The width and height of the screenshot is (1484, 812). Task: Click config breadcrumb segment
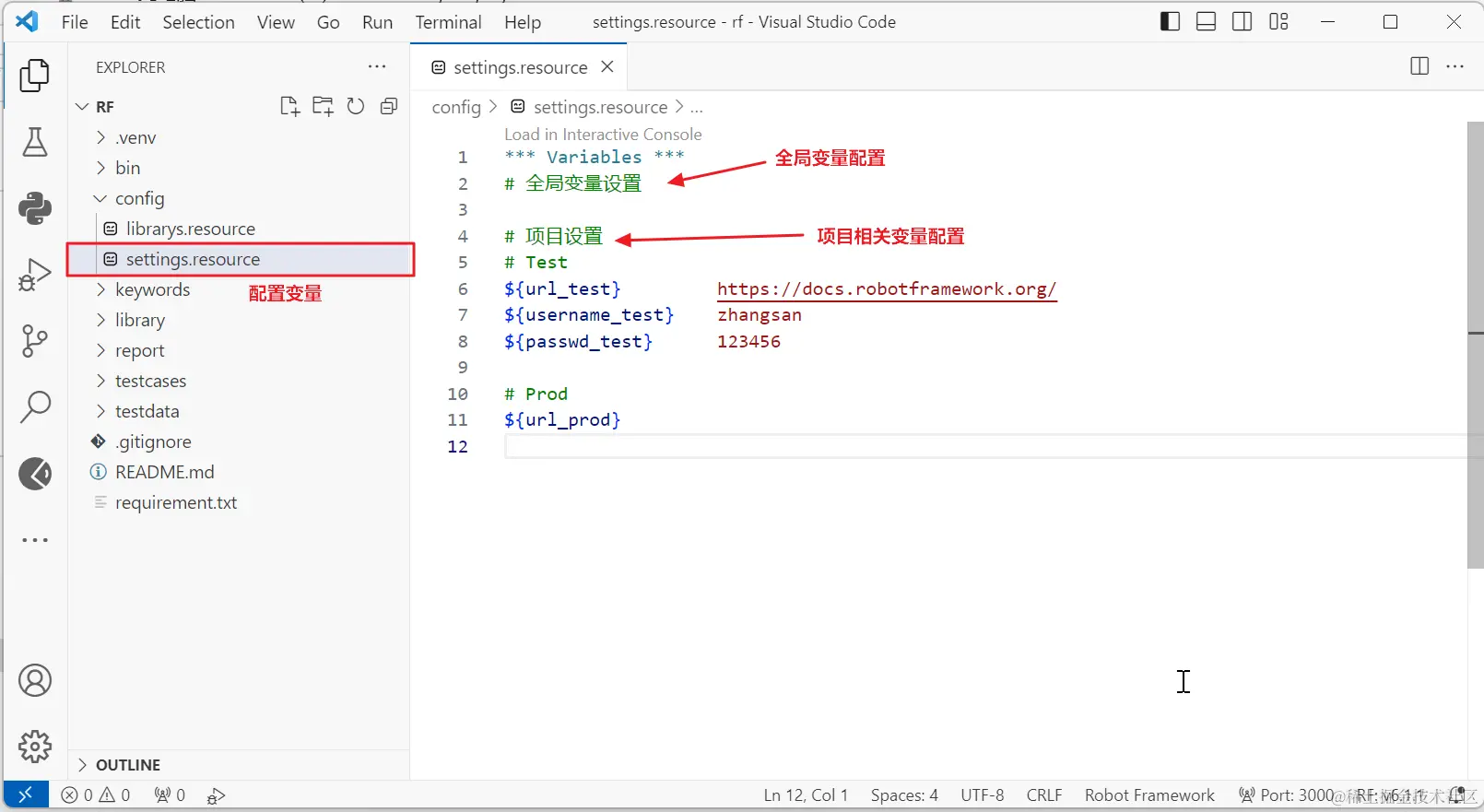tap(456, 107)
